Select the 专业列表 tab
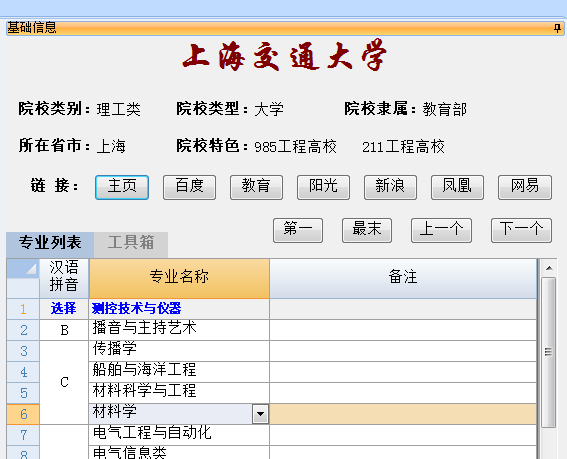Viewport: 567px width, 459px height. tap(50, 242)
